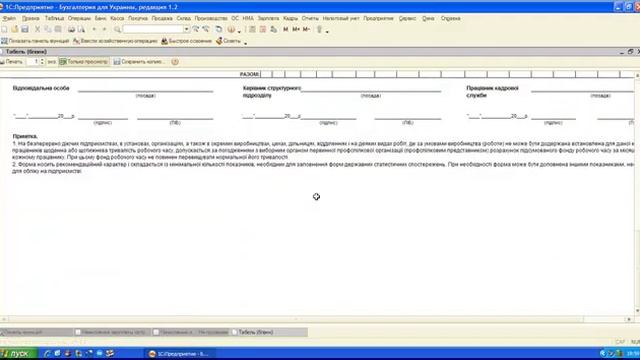The height and width of the screenshot is (360, 640).
Task: Click the Internet Explorer quick launch icon
Action: click(x=47, y=353)
